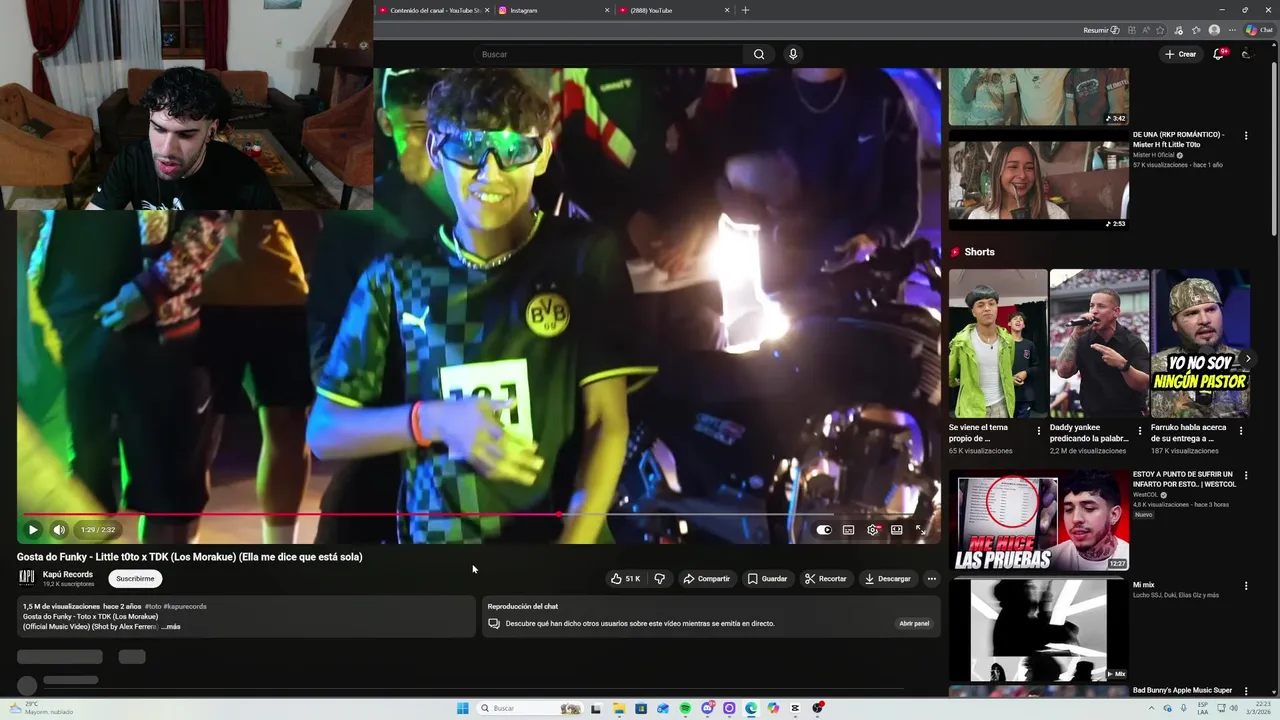Viewport: 1280px width, 720px height.
Task: Open File Explorer from the taskbar
Action: (619, 708)
